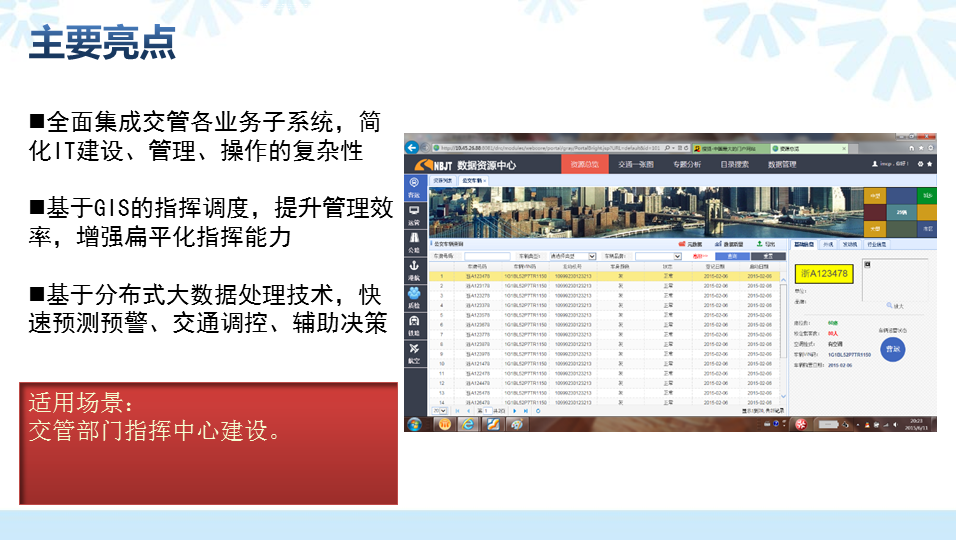Viewport: 960px width, 540px height.
Task: Click the browser tools gear icon
Action: pyautogui.click(x=931, y=148)
